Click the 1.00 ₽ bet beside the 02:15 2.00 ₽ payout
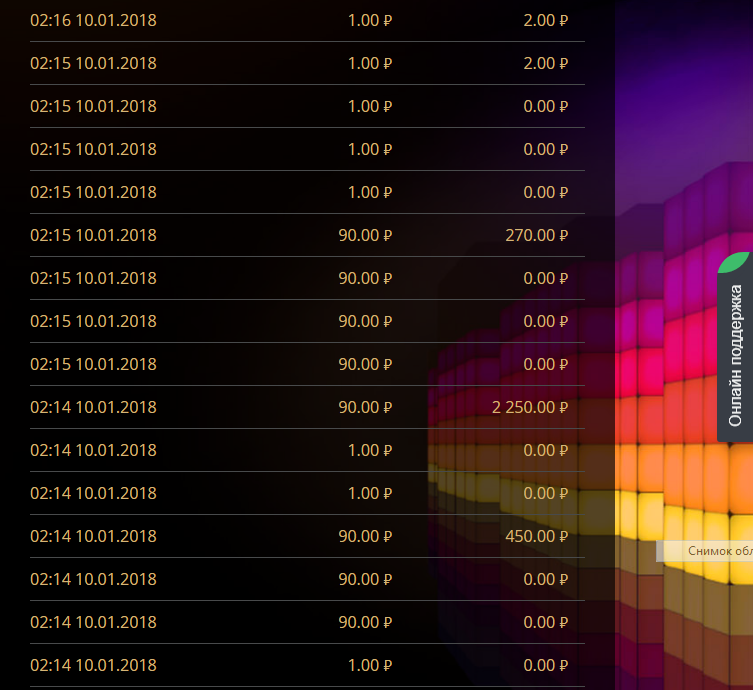This screenshot has height=690, width=753. tap(369, 63)
